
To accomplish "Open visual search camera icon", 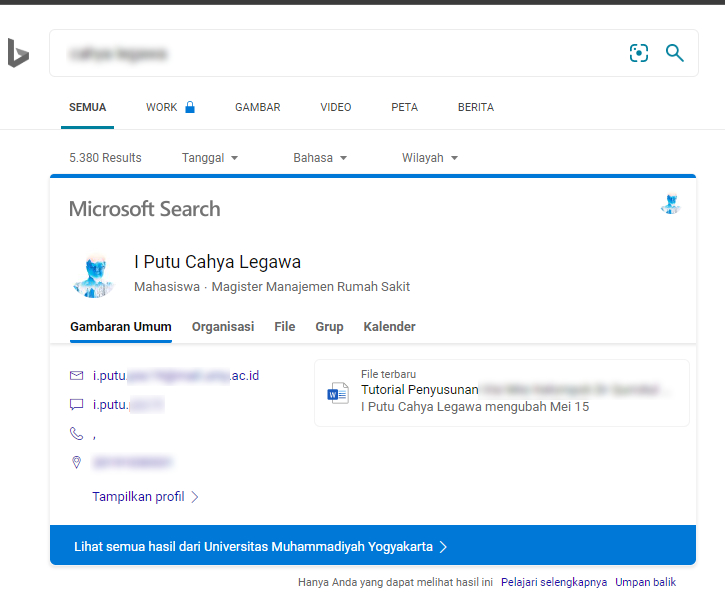I will tap(639, 53).
